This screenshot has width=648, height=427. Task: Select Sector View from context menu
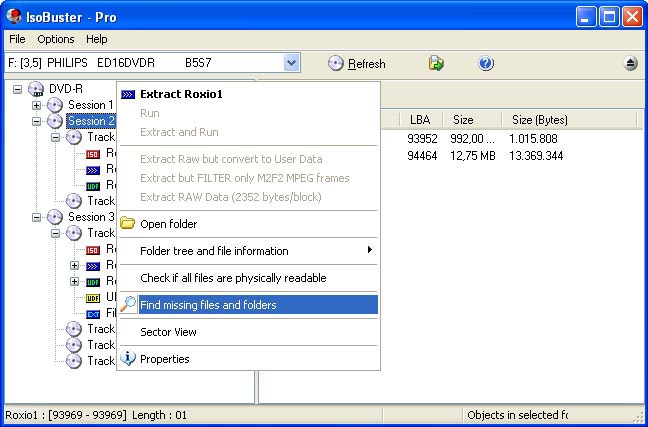[248, 332]
